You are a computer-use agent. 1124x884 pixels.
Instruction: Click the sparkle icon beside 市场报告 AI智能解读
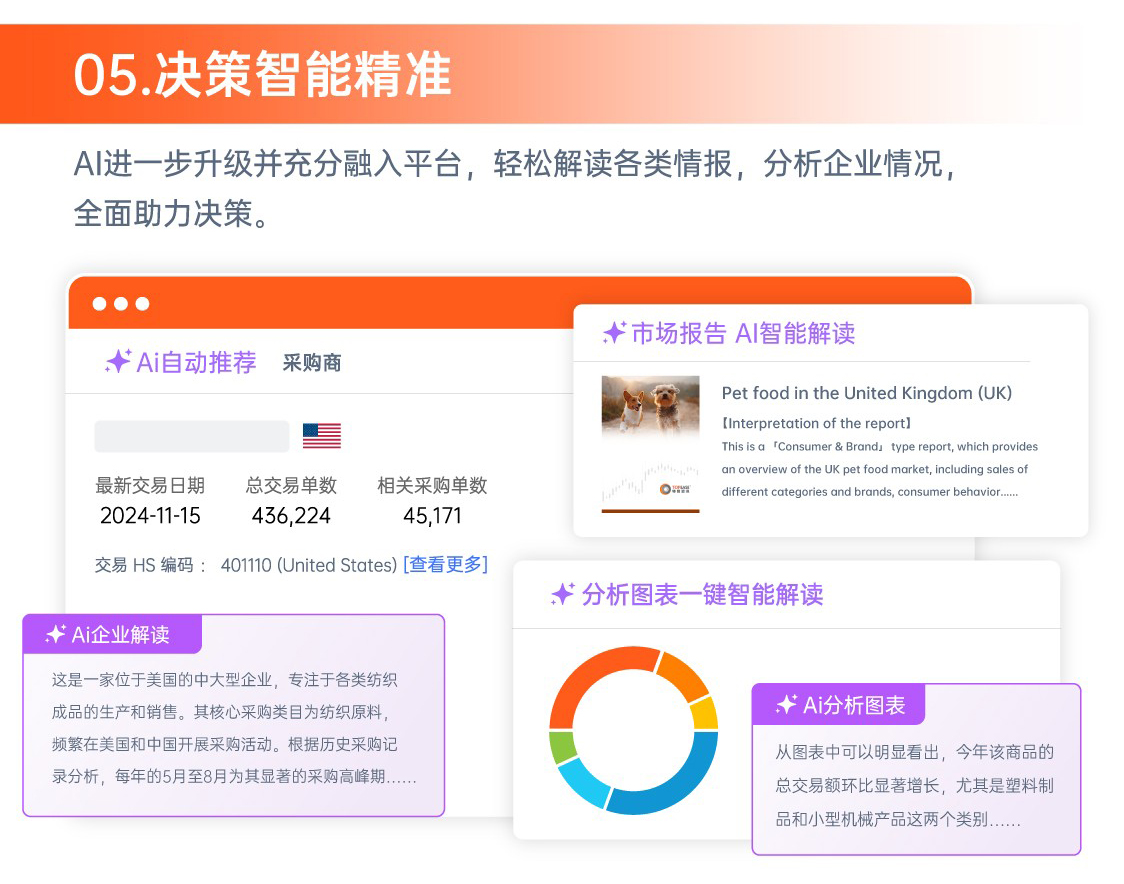tap(614, 333)
